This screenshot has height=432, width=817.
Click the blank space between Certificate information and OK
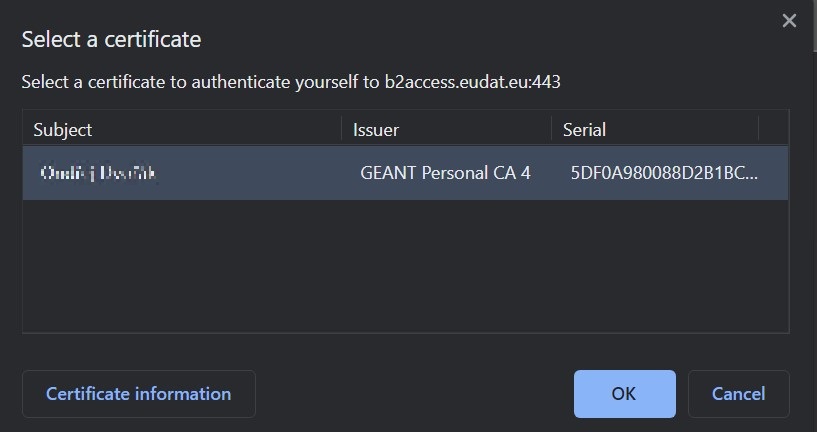[x=415, y=394]
